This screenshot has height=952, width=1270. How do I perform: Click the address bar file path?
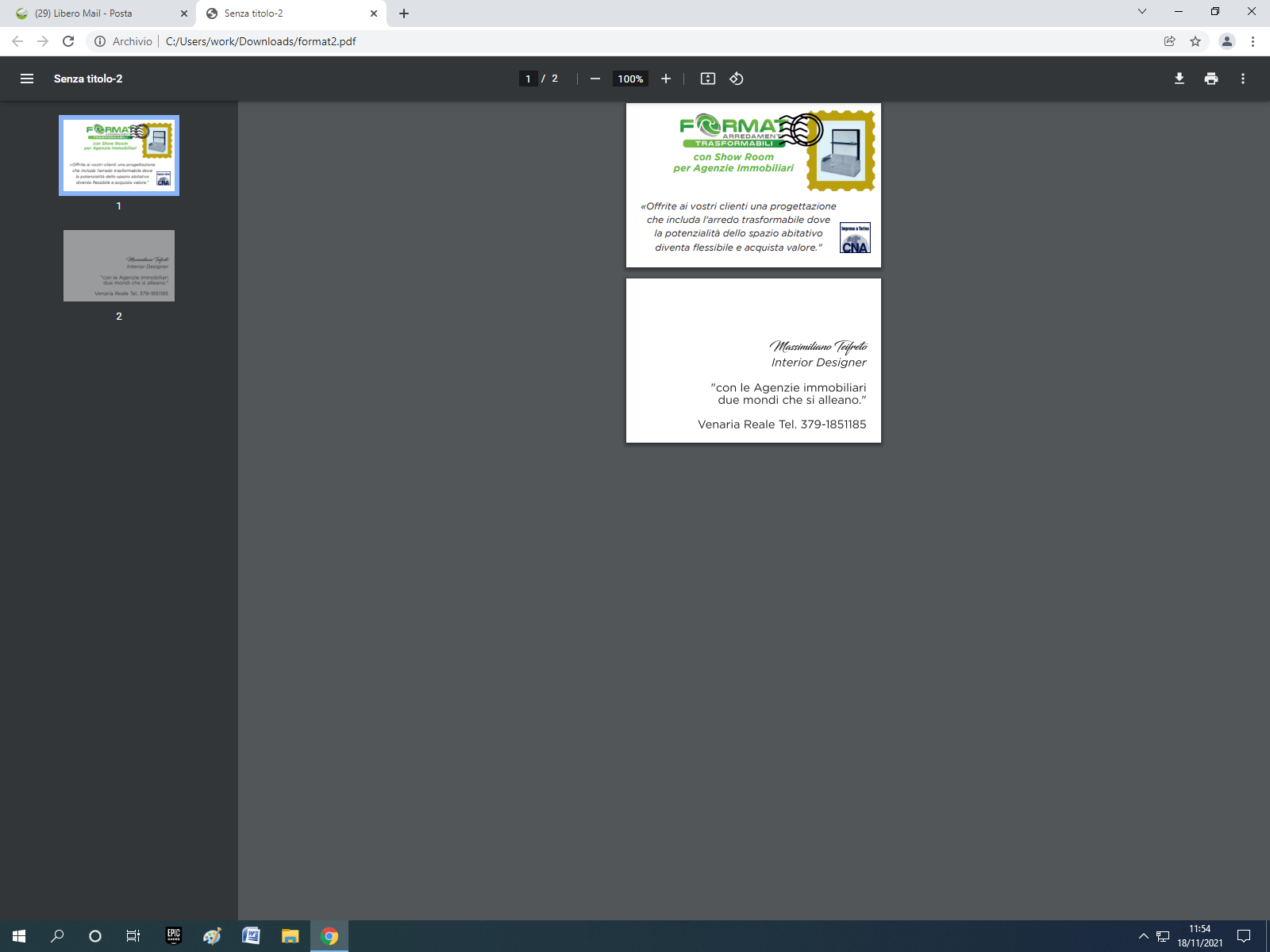261,41
